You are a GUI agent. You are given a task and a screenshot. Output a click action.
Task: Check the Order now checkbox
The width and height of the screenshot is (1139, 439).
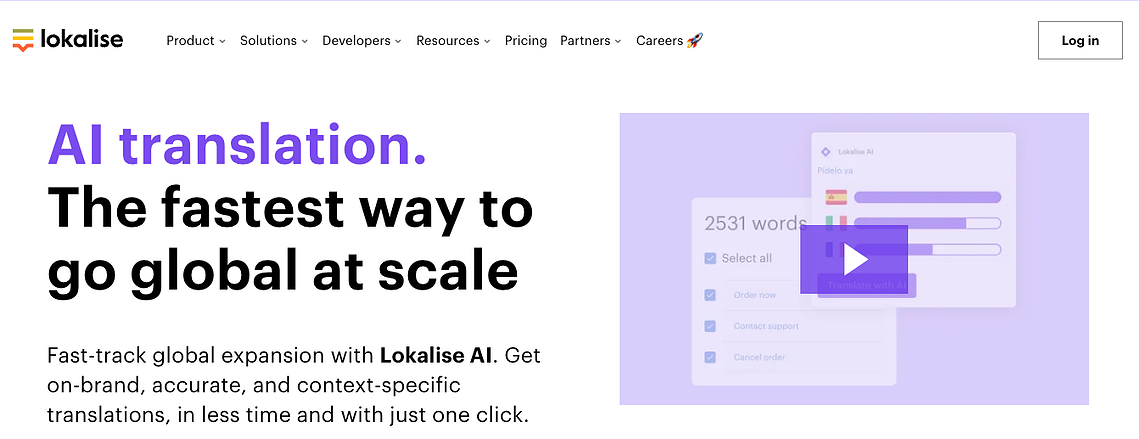click(710, 295)
